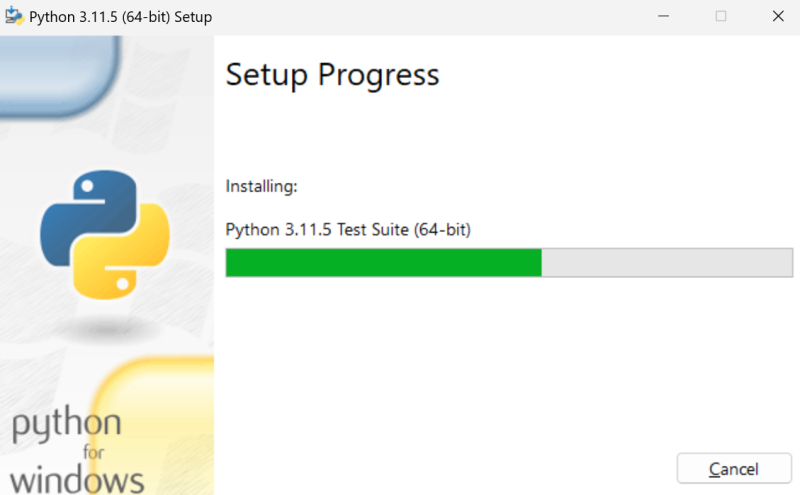Click the 'Python 3.11.5 Test Suite (64-bit)' text
800x495 pixels.
(348, 230)
